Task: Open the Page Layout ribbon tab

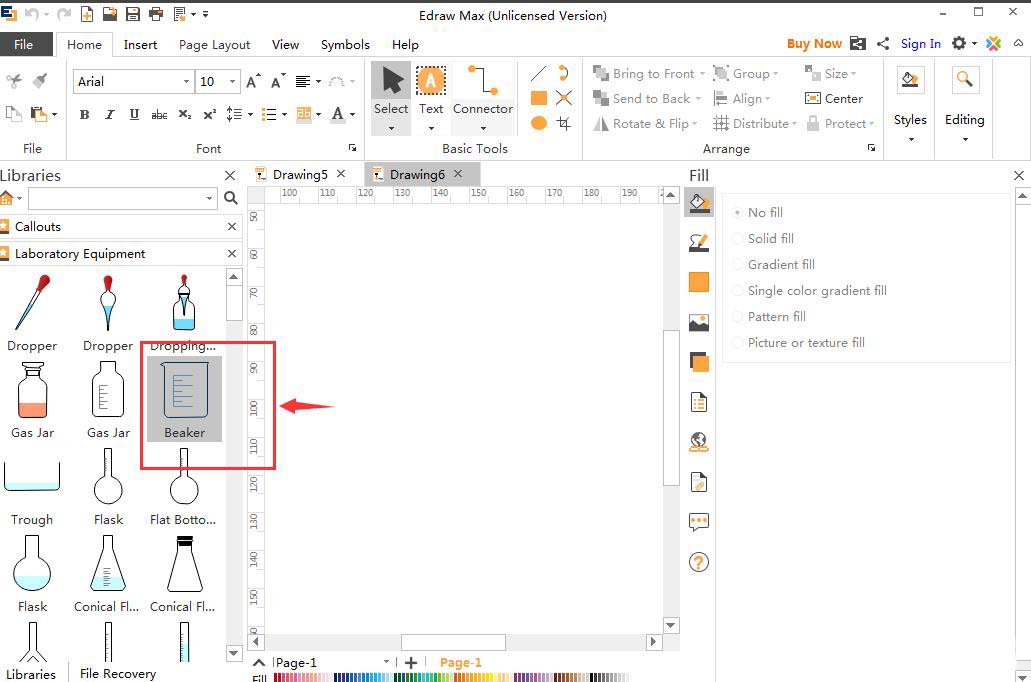Action: click(x=214, y=45)
